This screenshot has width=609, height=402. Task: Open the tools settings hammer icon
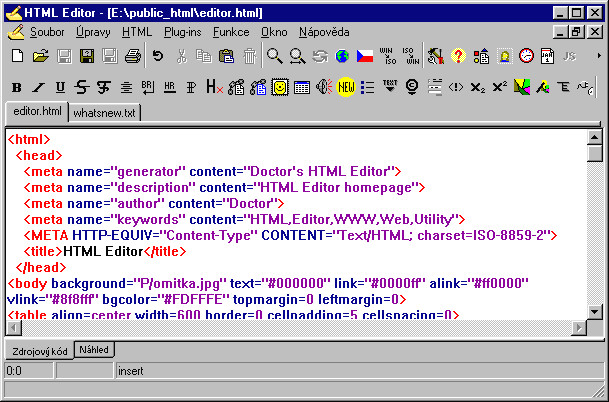click(436, 56)
